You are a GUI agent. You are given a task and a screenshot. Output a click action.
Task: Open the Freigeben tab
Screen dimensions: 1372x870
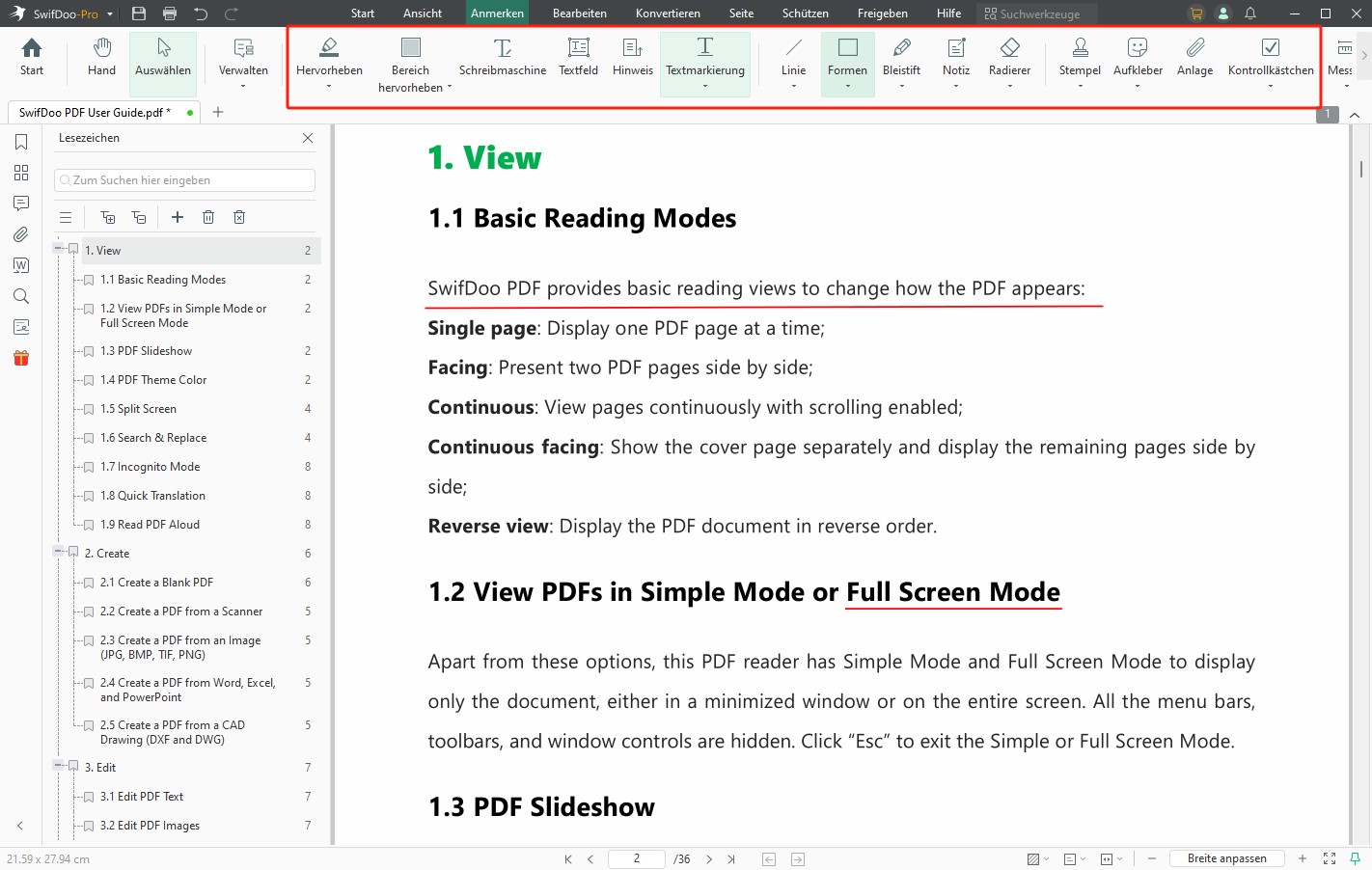pyautogui.click(x=883, y=14)
